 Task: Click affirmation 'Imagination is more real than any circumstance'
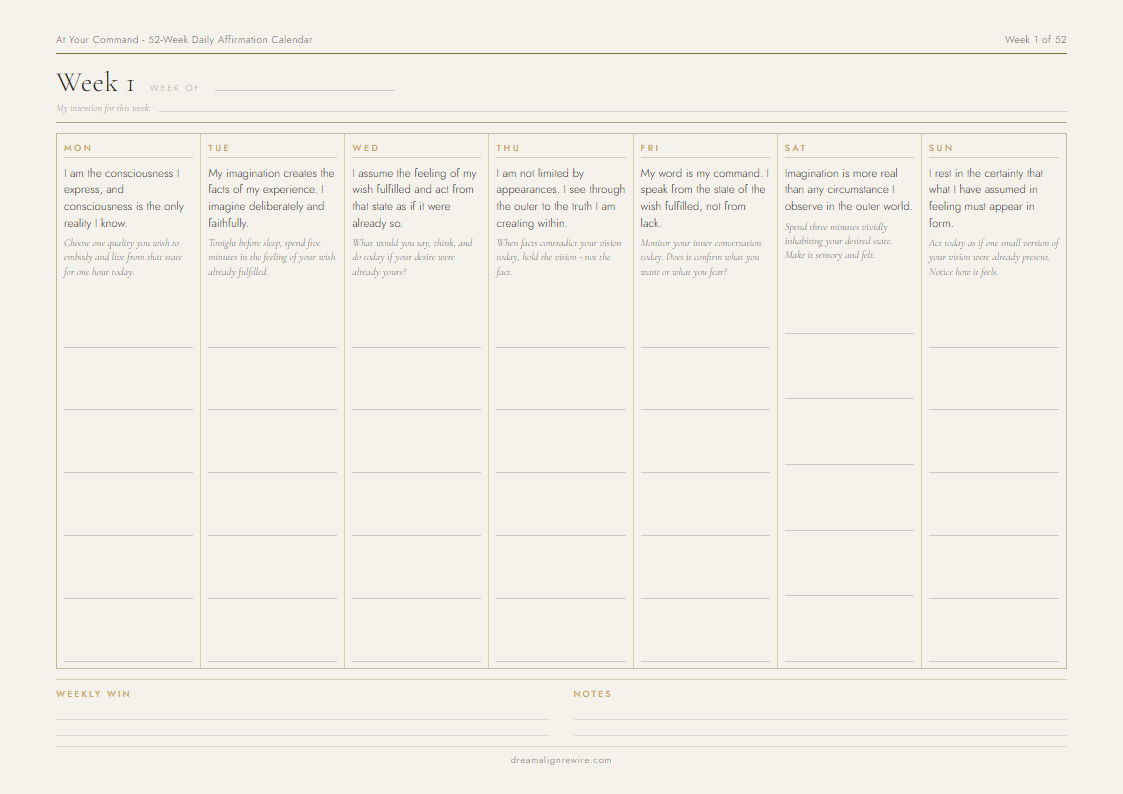point(849,190)
